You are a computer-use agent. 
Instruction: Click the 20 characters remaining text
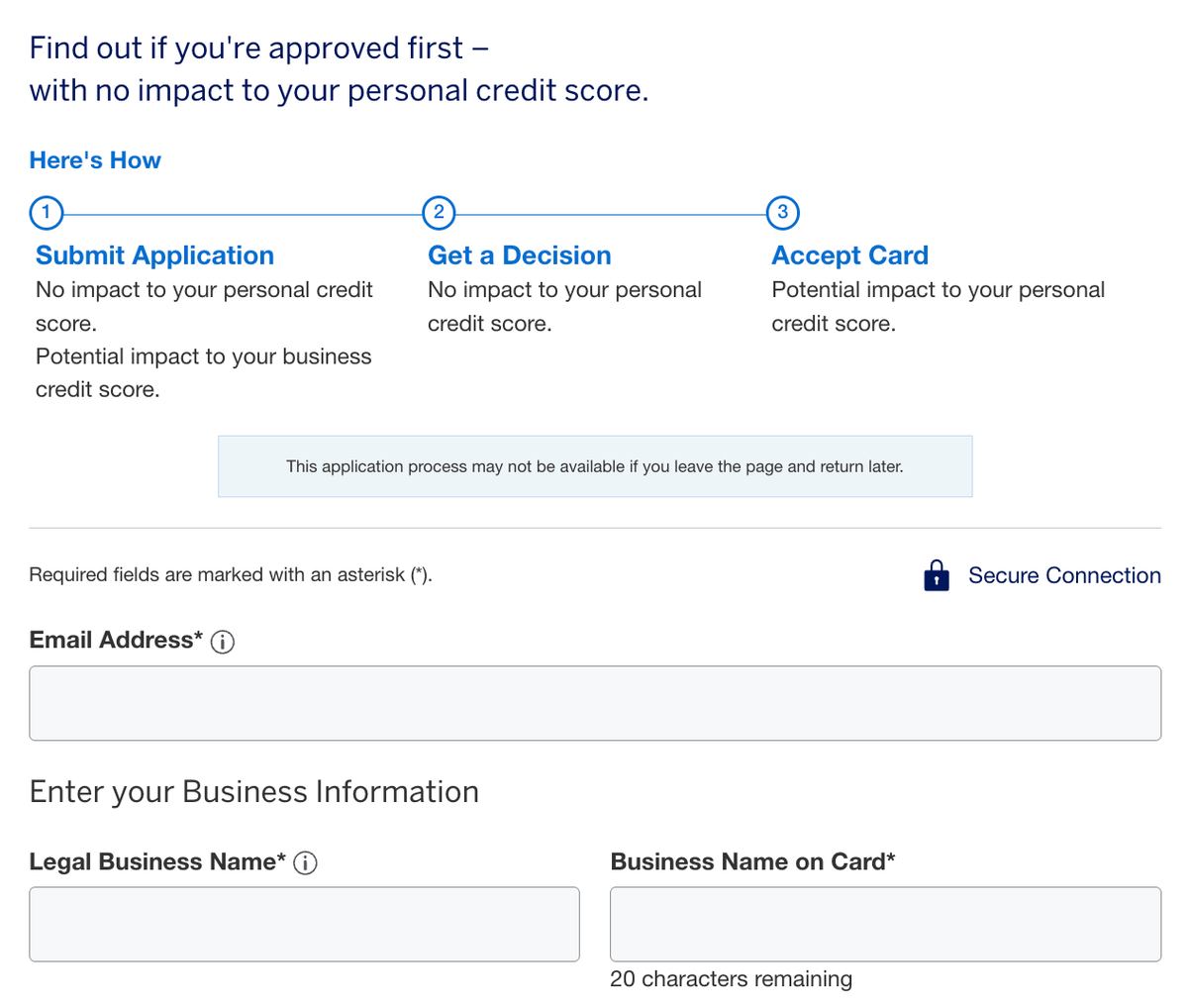pos(731,978)
